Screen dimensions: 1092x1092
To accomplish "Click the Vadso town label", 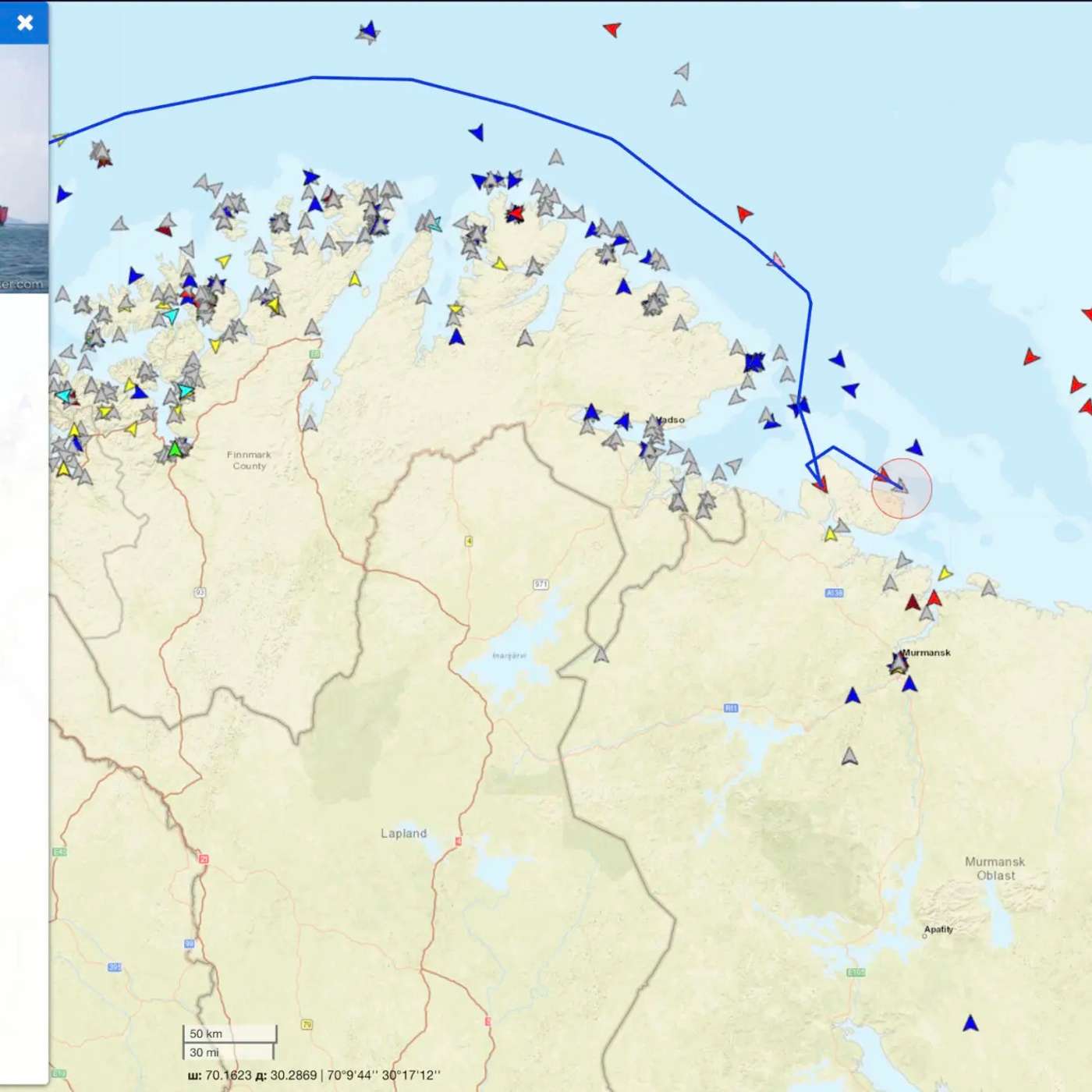I will 672,420.
